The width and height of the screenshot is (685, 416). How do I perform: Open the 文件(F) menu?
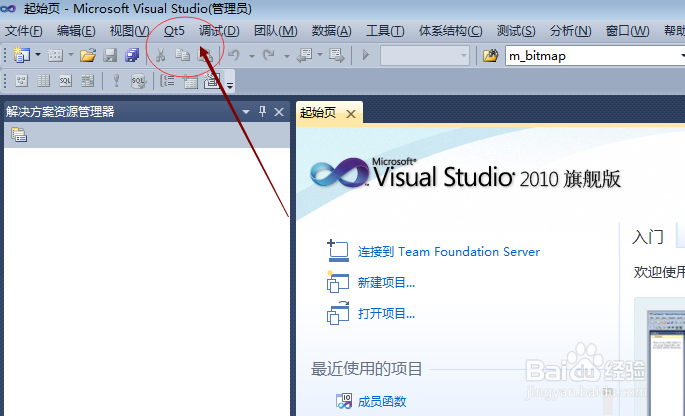coord(24,31)
